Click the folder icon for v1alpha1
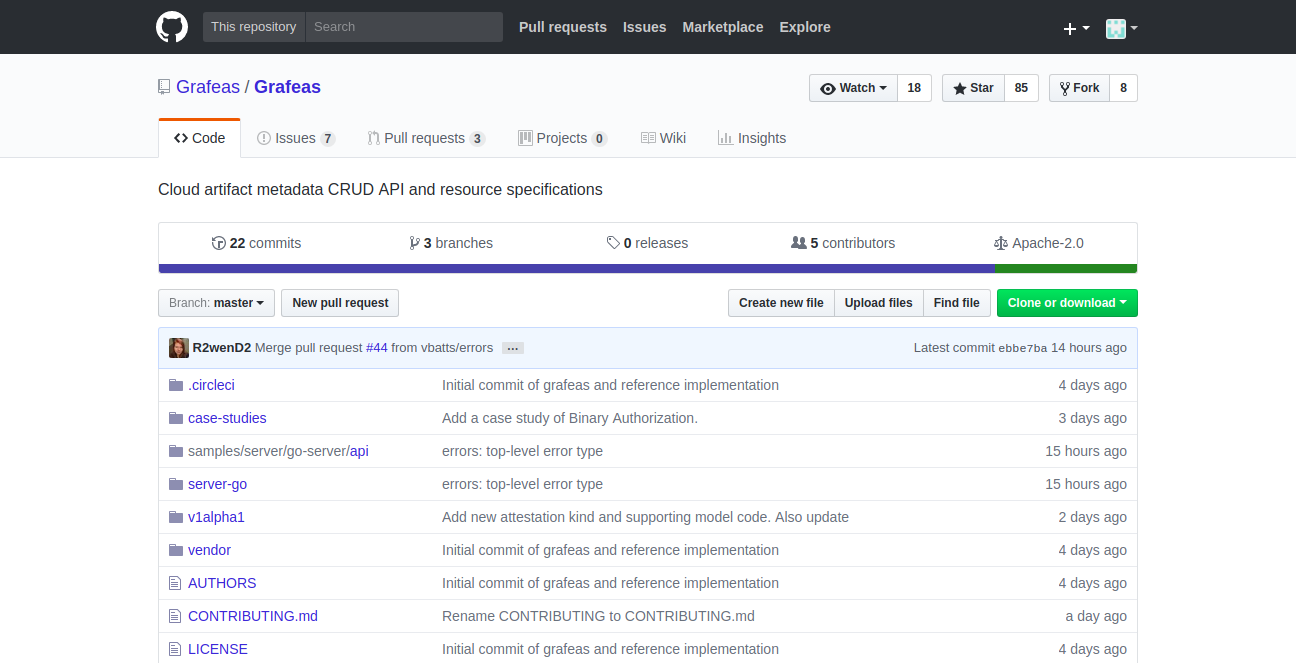The height and width of the screenshot is (663, 1296). [x=176, y=517]
